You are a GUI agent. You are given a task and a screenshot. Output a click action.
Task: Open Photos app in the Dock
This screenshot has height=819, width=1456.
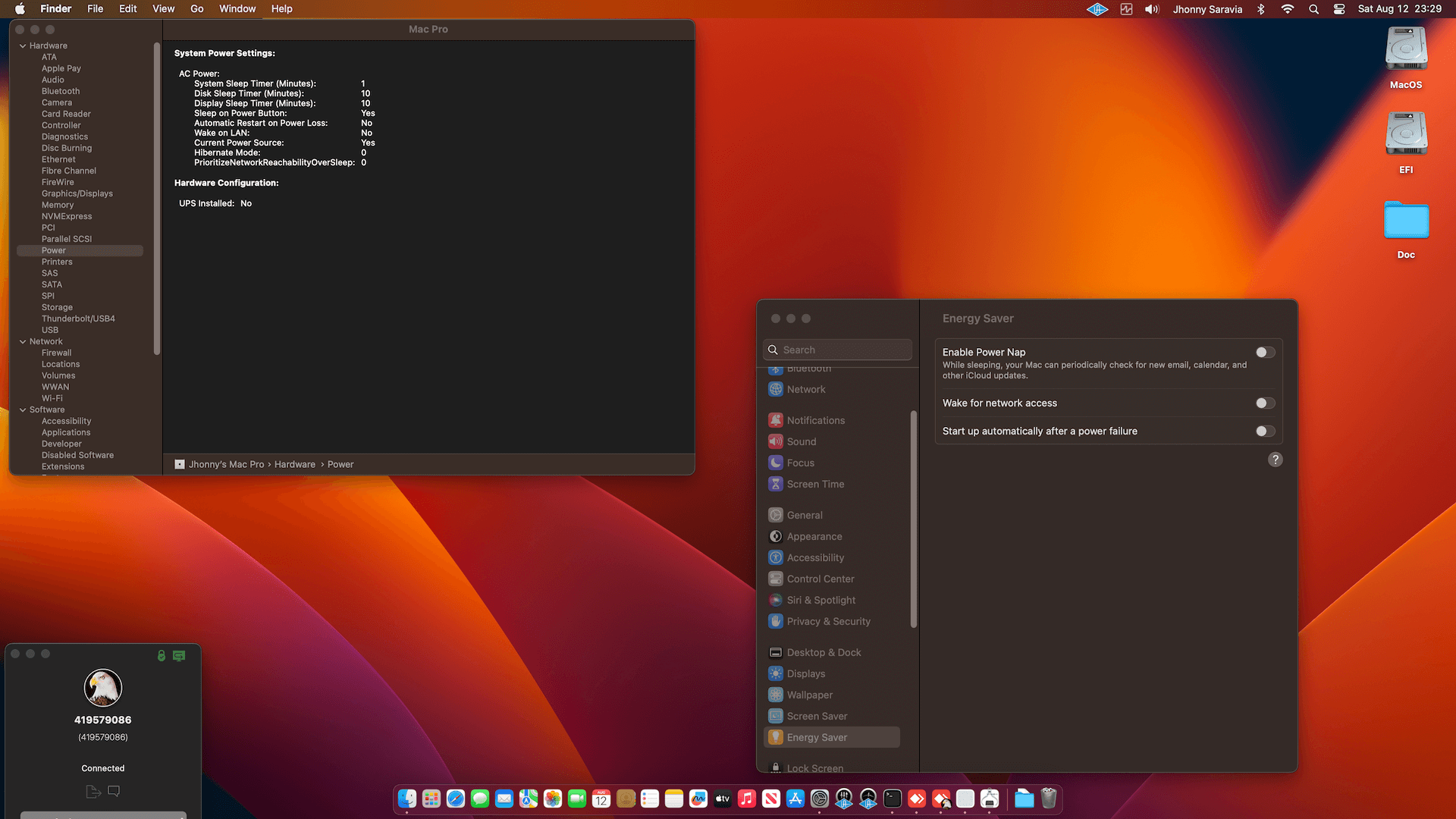pyautogui.click(x=553, y=799)
